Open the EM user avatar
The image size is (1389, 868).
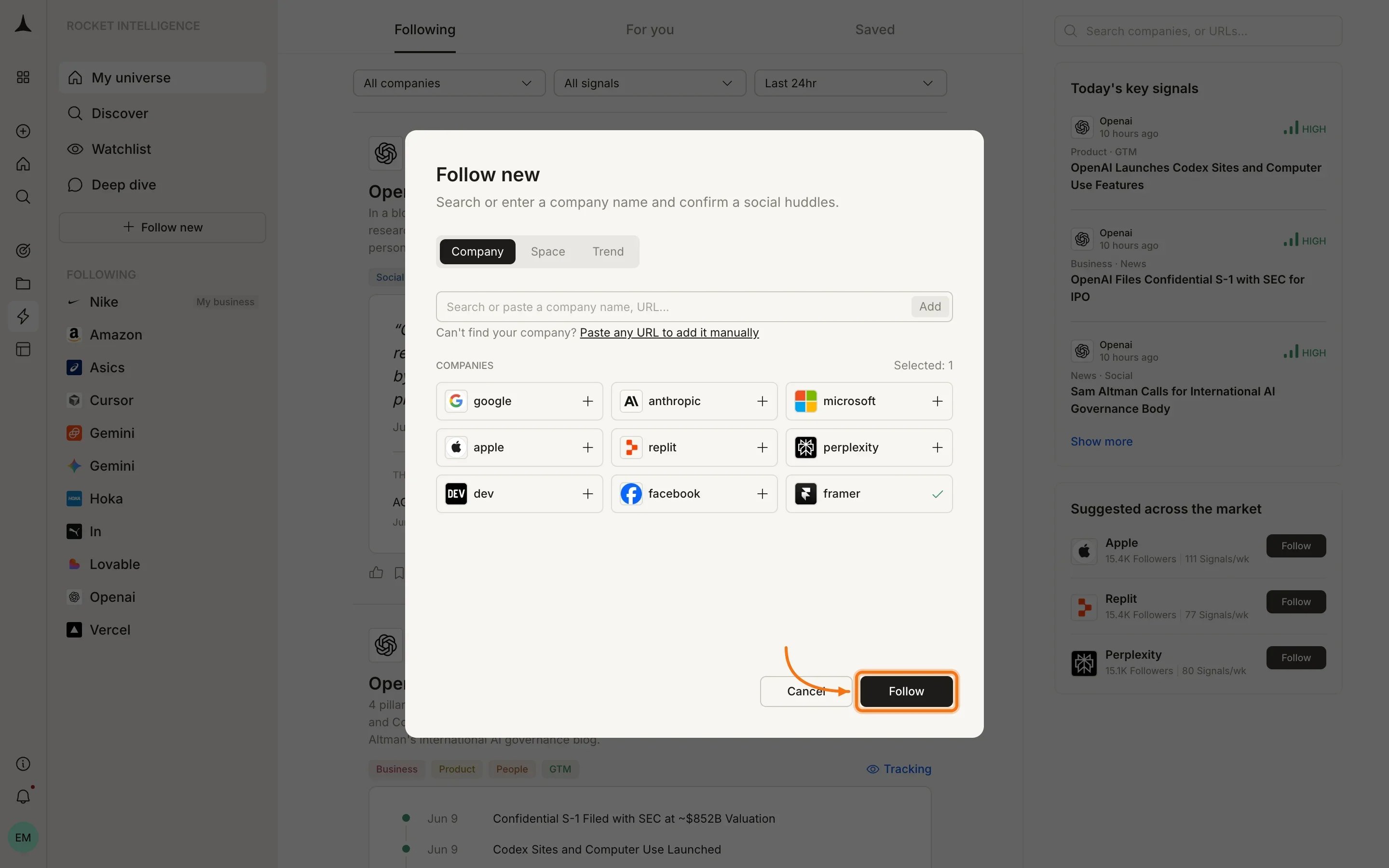(x=23, y=837)
